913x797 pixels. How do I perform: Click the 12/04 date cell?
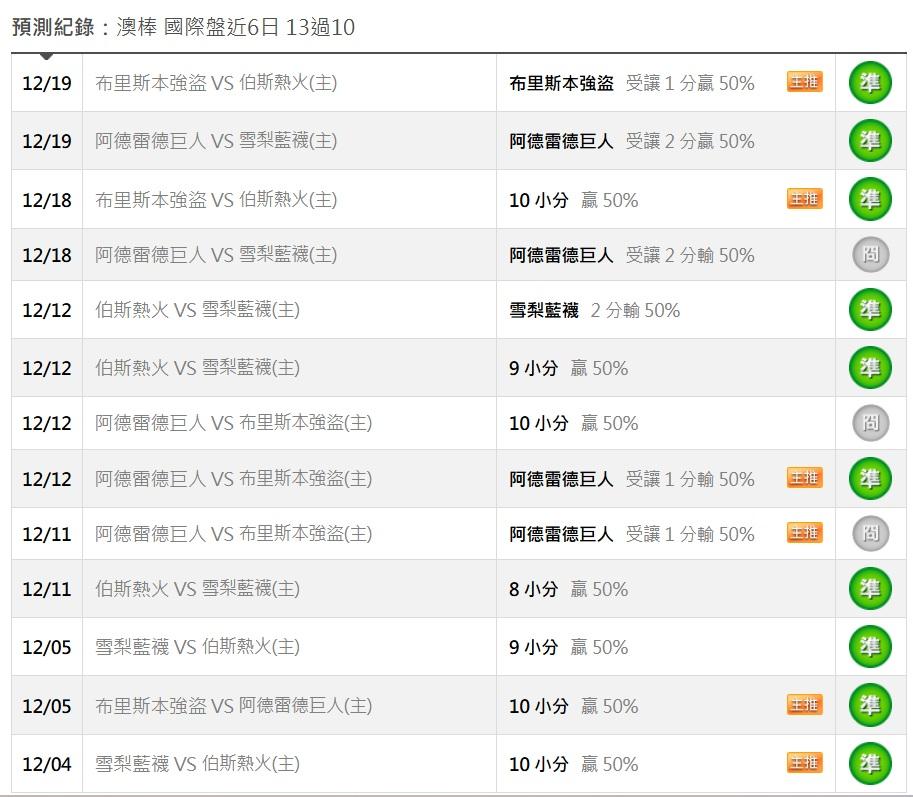pos(47,765)
